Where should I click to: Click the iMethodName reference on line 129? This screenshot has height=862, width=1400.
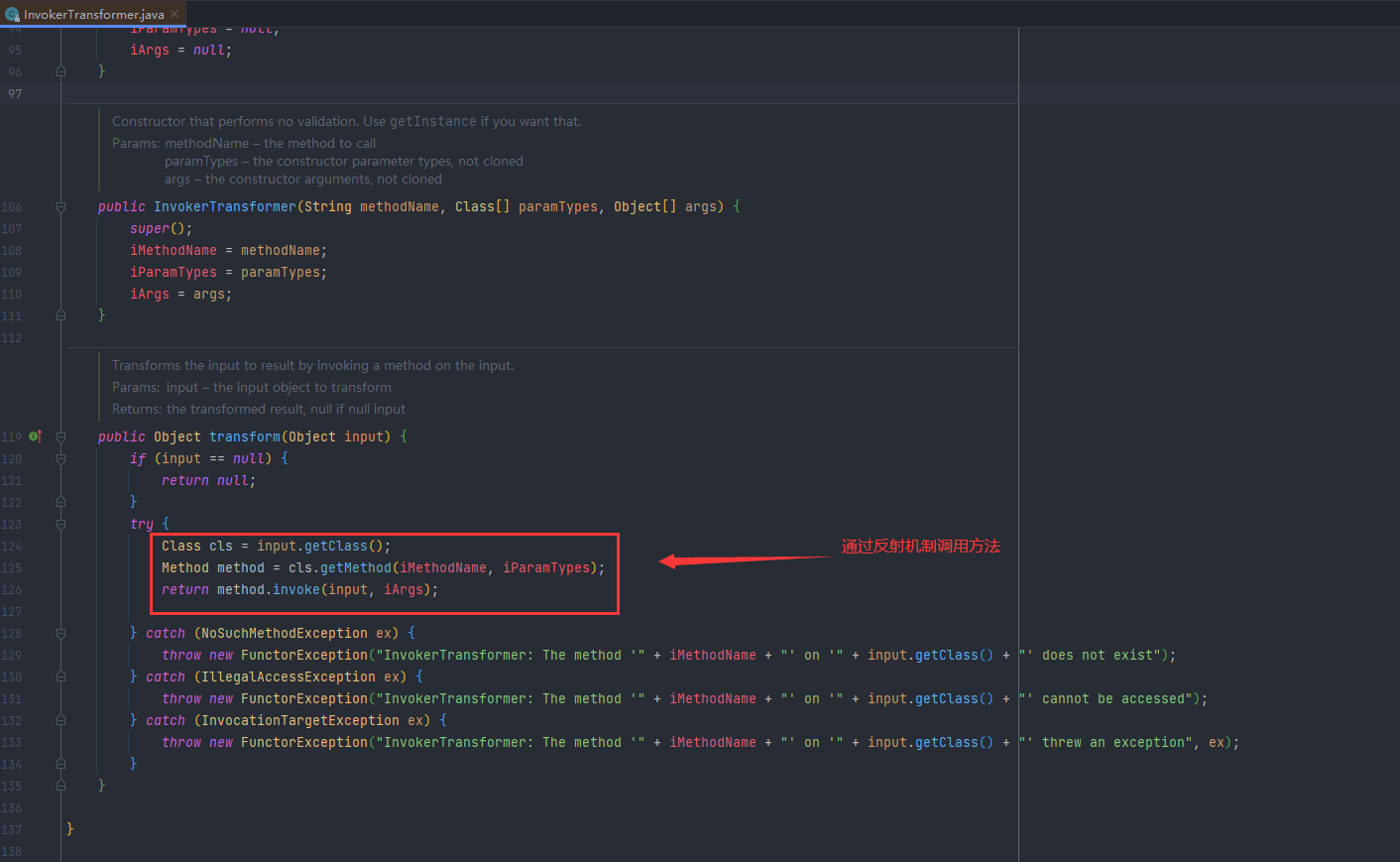coord(713,655)
